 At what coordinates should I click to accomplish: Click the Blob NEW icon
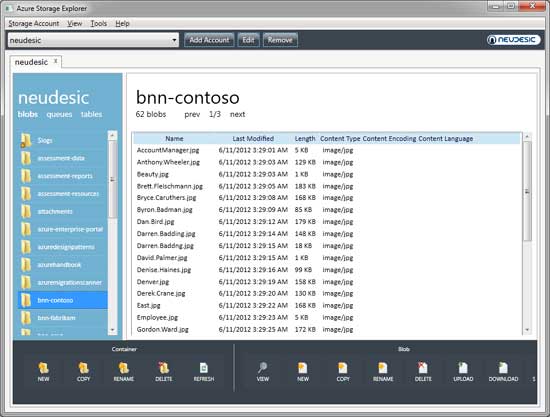[x=303, y=368]
